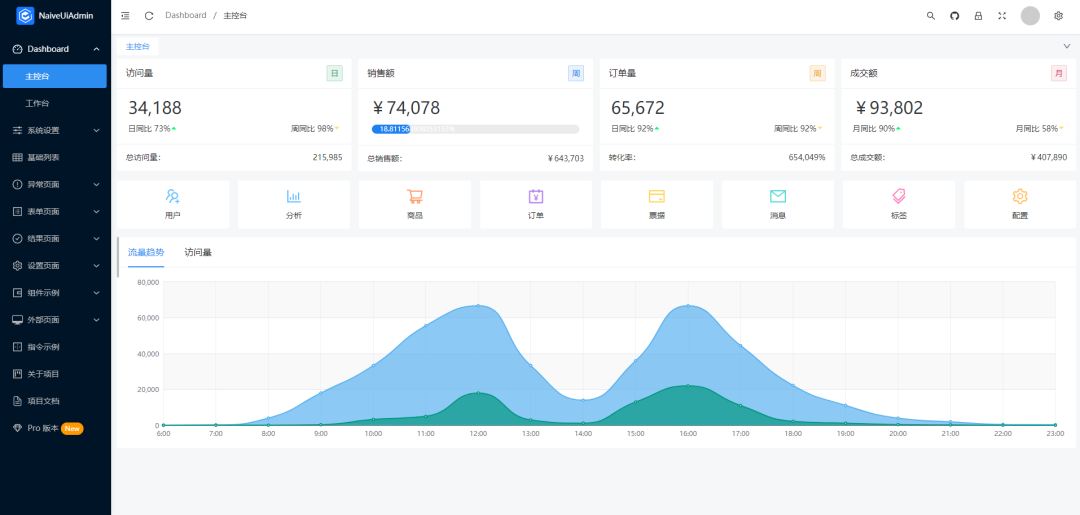This screenshot has height=515, width=1080.
Task: Click the 14:00 dip data point on chart
Action: coord(583,400)
